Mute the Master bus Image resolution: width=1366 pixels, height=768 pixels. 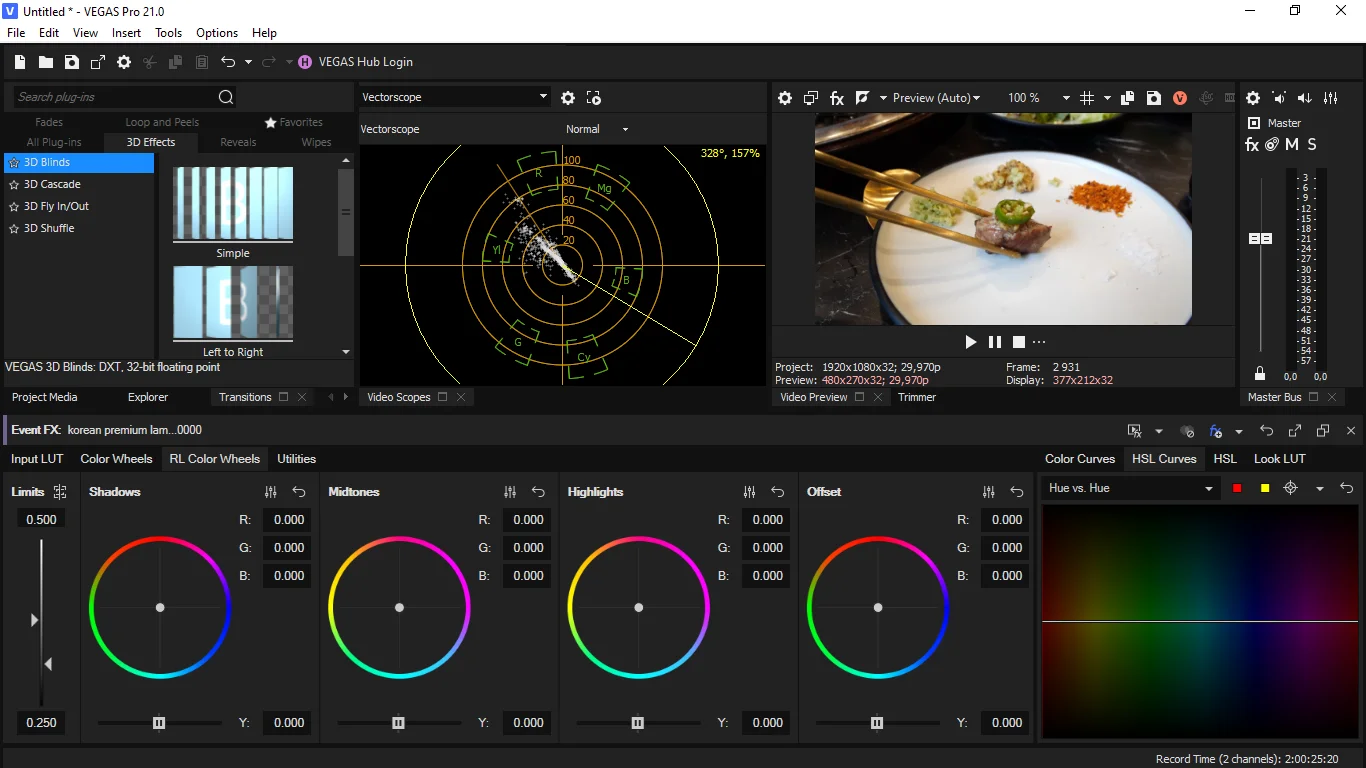click(1292, 144)
